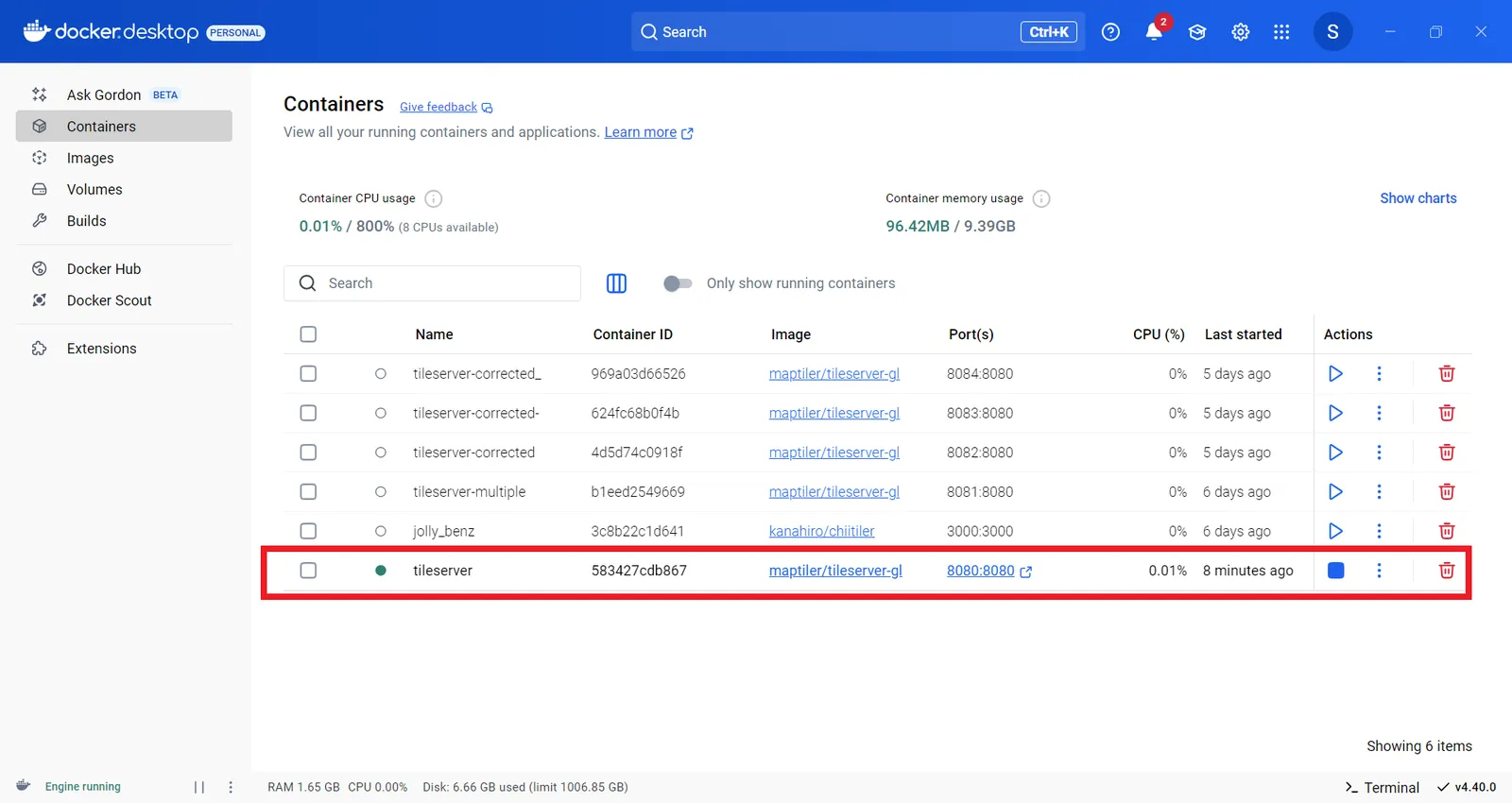1512x803 pixels.
Task: Delete the jolly_benz container
Action: click(x=1446, y=531)
